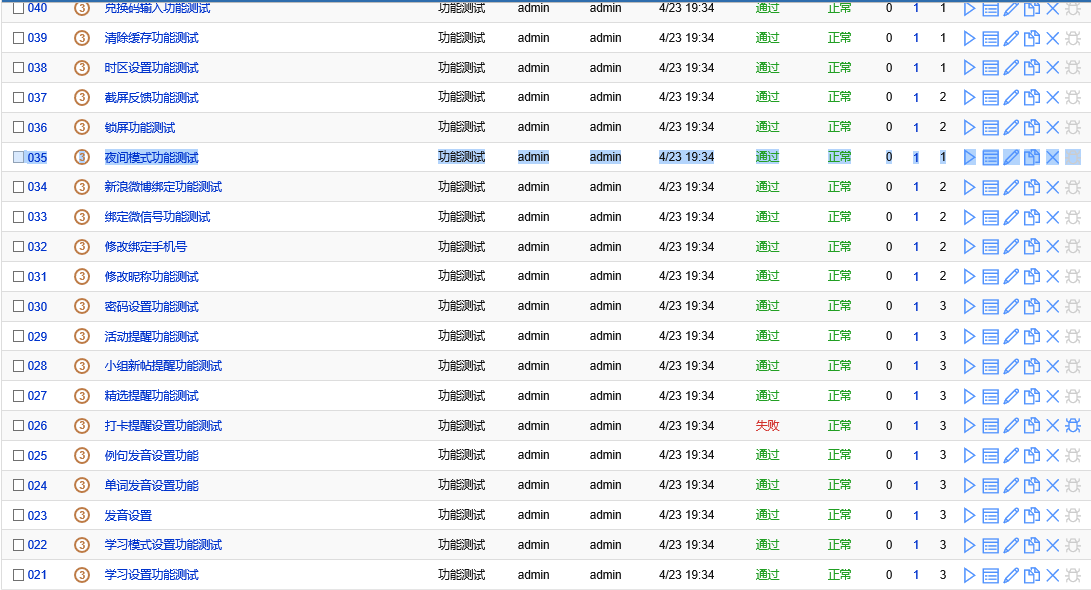
Task: Click 功能测试 type cell in row 025
Action: (461, 456)
